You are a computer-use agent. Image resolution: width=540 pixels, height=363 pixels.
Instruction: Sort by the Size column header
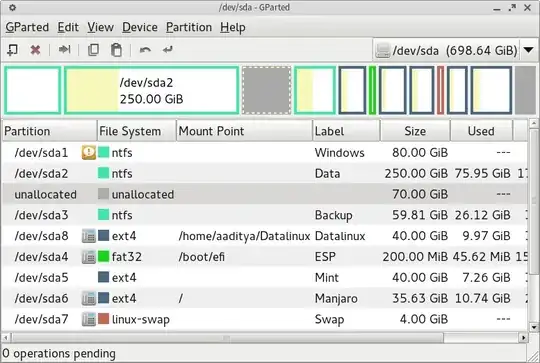point(415,131)
